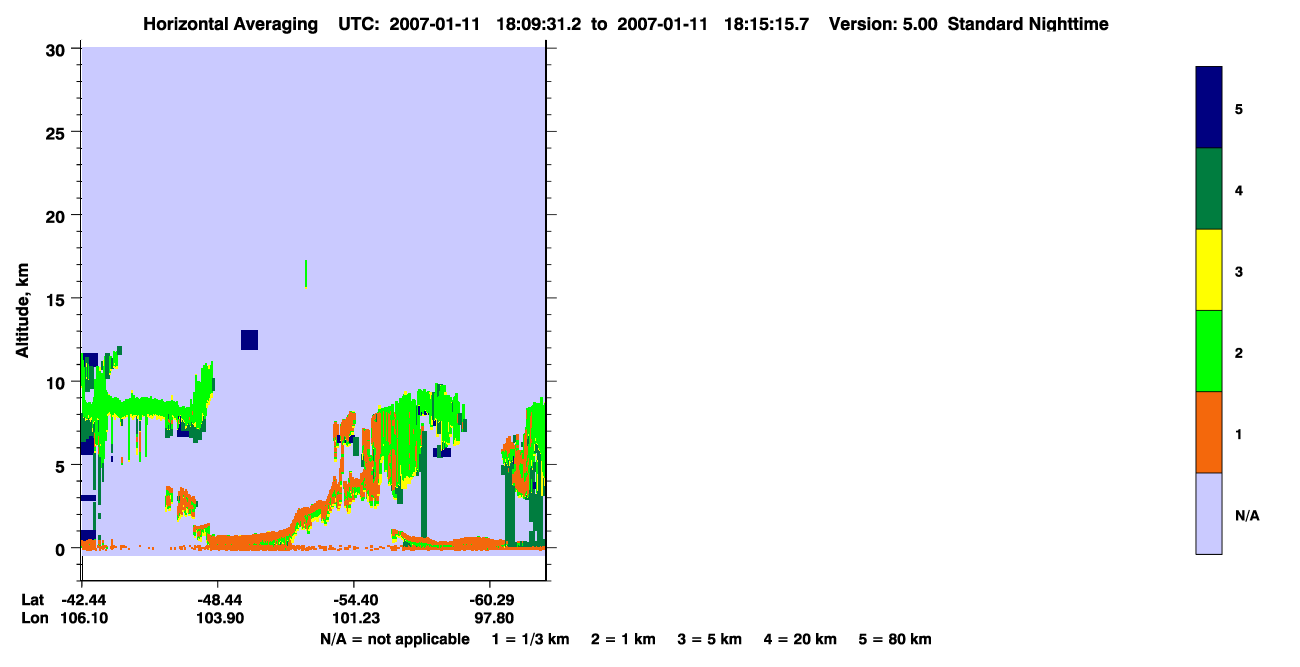Image resolution: width=1300 pixels, height=667 pixels.
Task: Click the 'N/A = not applicable' legend note
Action: coord(394,639)
